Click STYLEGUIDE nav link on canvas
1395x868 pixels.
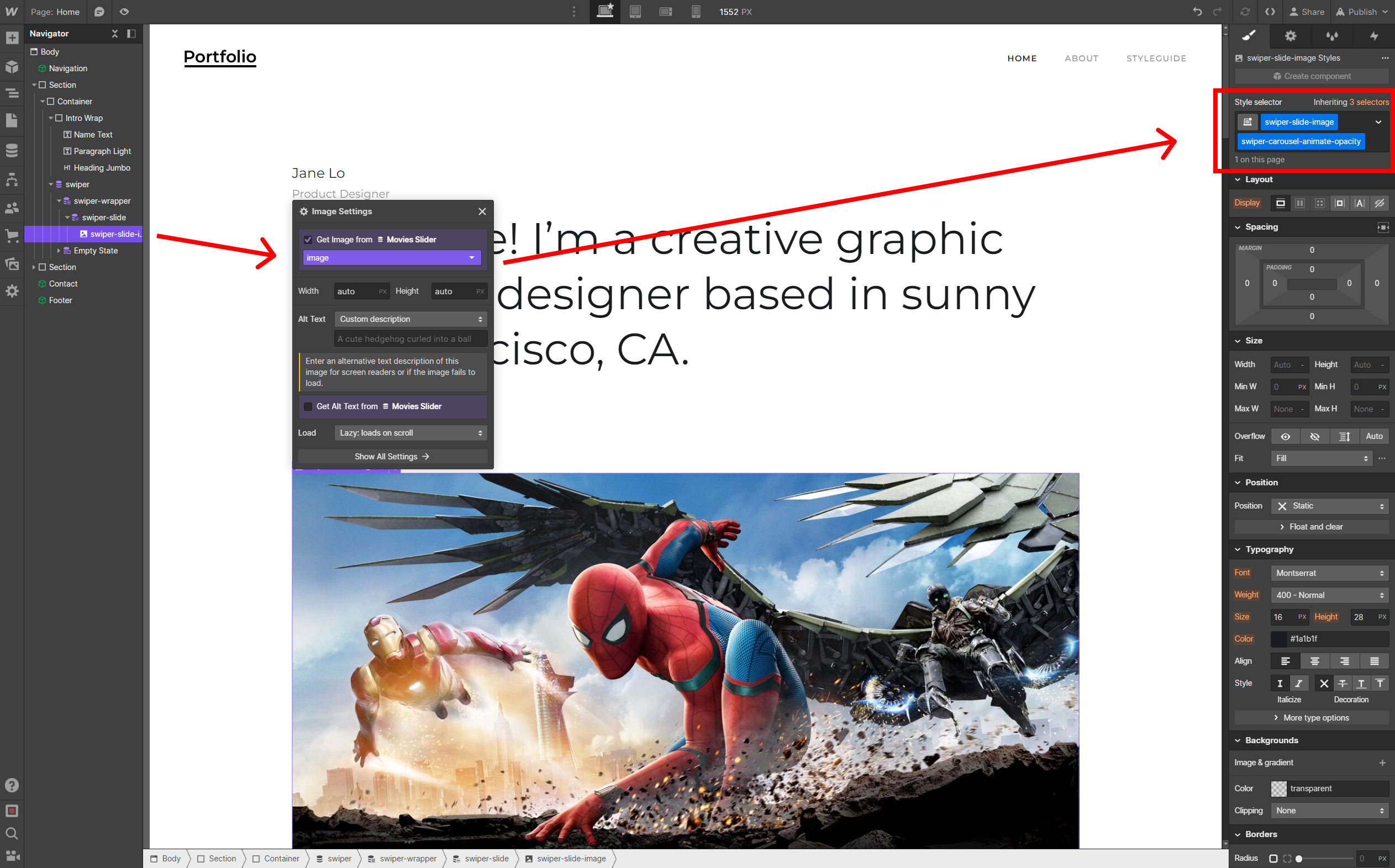(x=1157, y=59)
